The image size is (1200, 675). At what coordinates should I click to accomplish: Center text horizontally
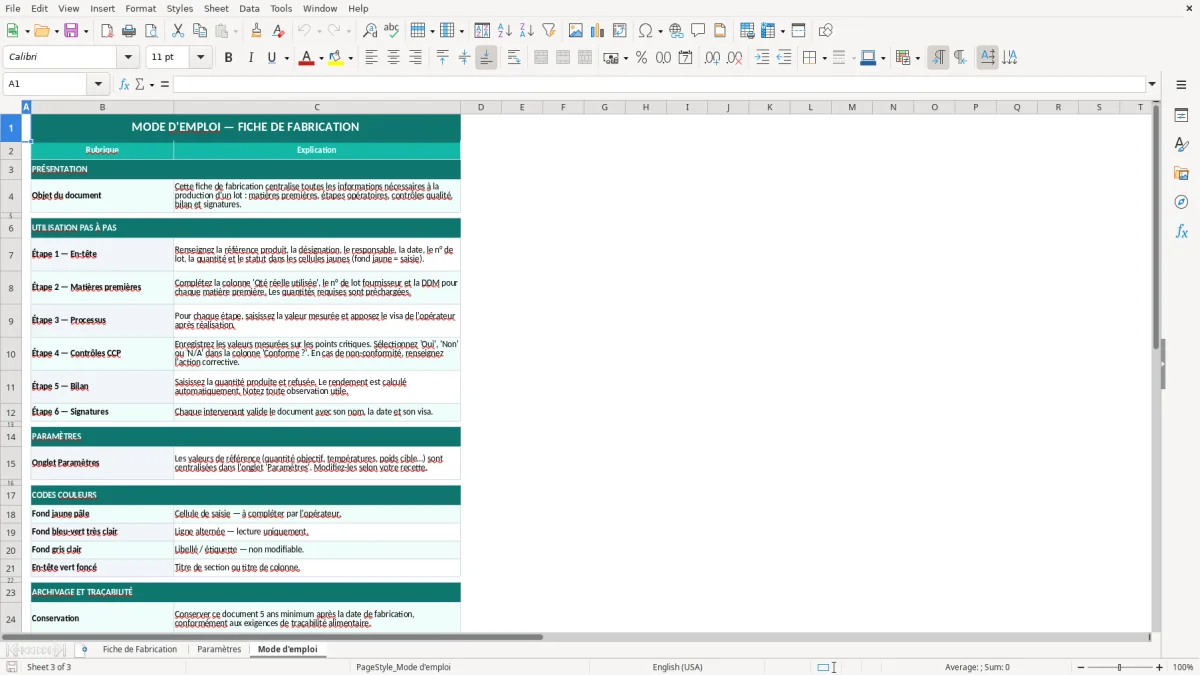point(393,58)
